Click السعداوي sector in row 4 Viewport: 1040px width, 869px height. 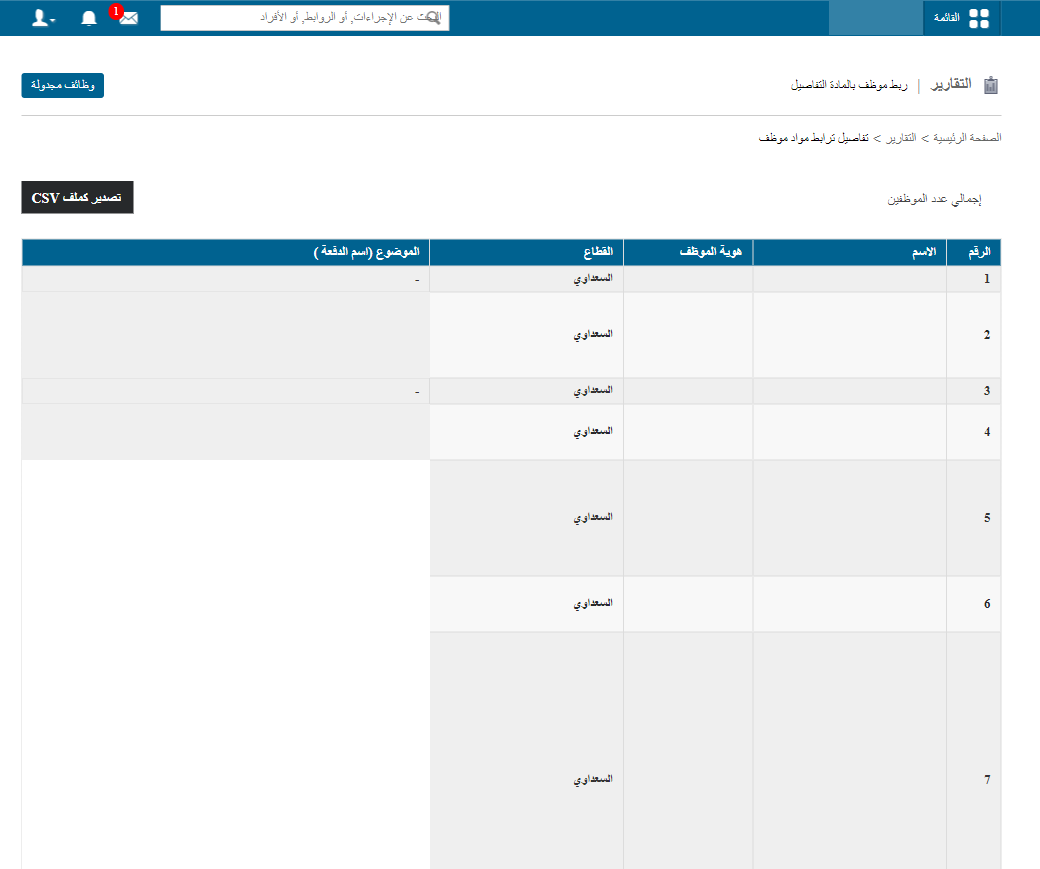pos(593,432)
